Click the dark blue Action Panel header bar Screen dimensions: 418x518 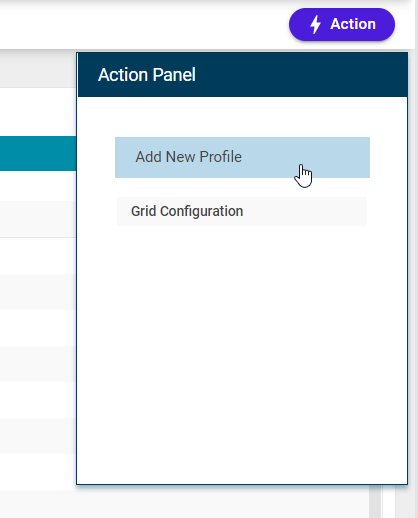242,75
